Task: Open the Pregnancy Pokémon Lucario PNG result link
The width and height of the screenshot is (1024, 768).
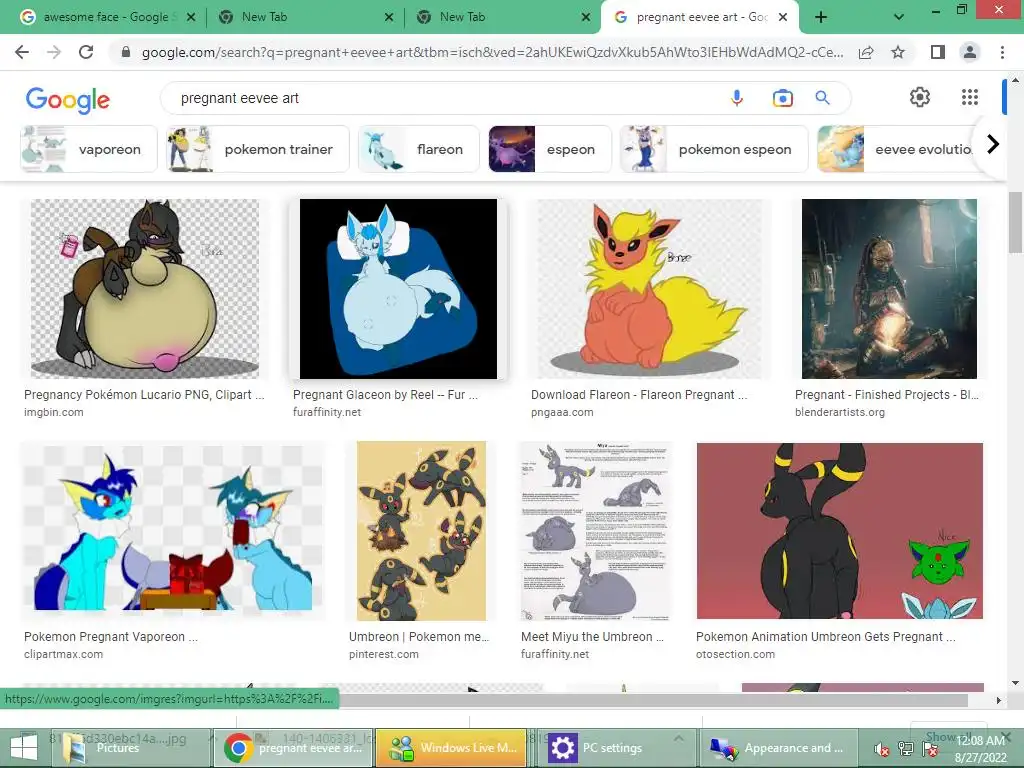Action: pos(144,394)
